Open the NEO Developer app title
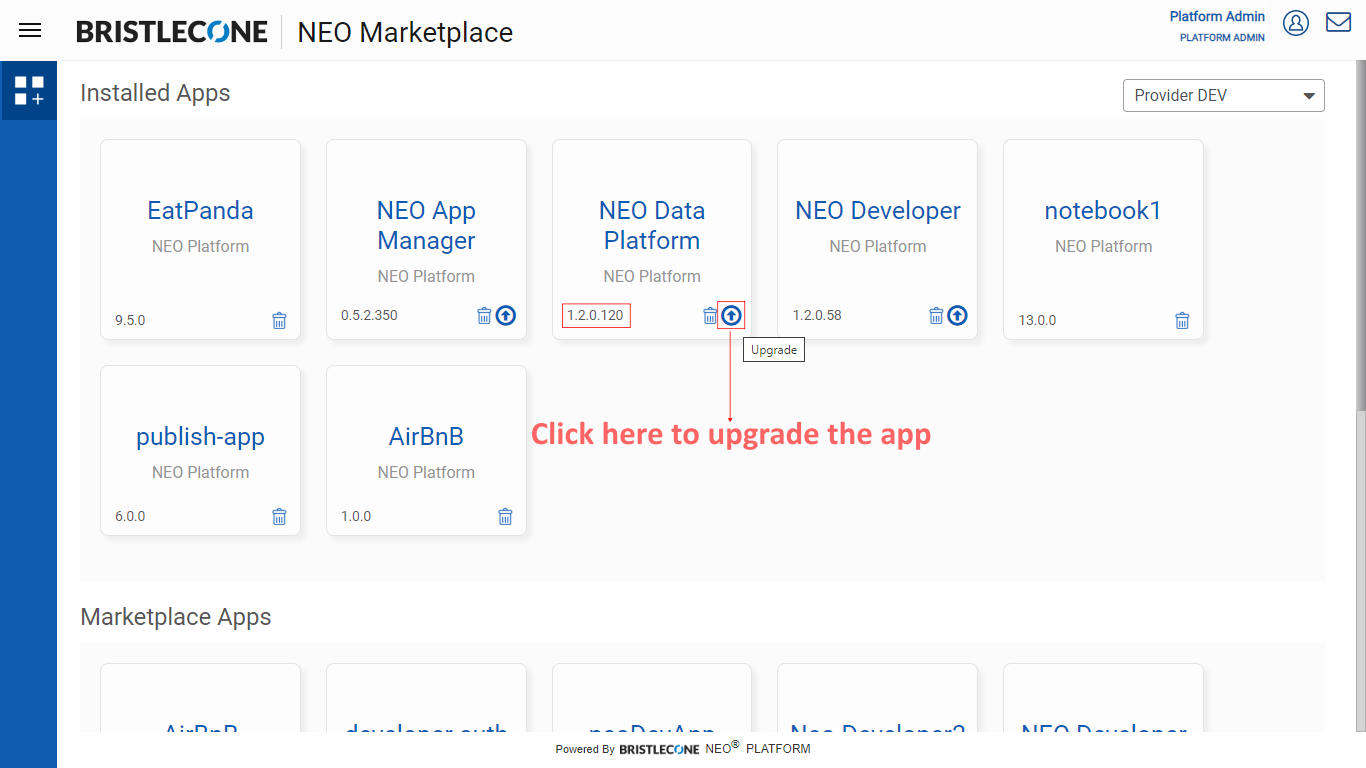This screenshot has width=1366, height=768. 878,211
